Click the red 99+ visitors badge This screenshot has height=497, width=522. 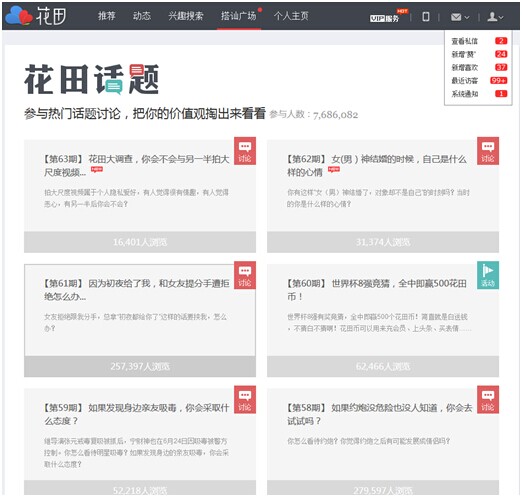coord(499,80)
